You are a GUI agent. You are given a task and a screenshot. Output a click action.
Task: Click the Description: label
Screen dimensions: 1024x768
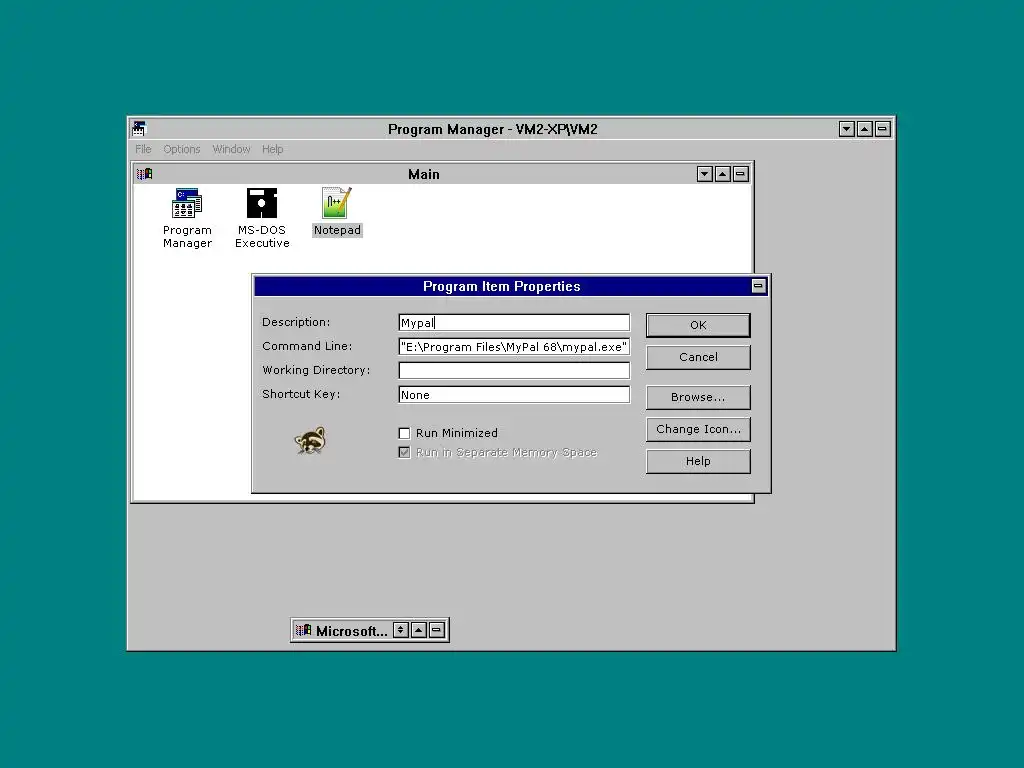296,322
